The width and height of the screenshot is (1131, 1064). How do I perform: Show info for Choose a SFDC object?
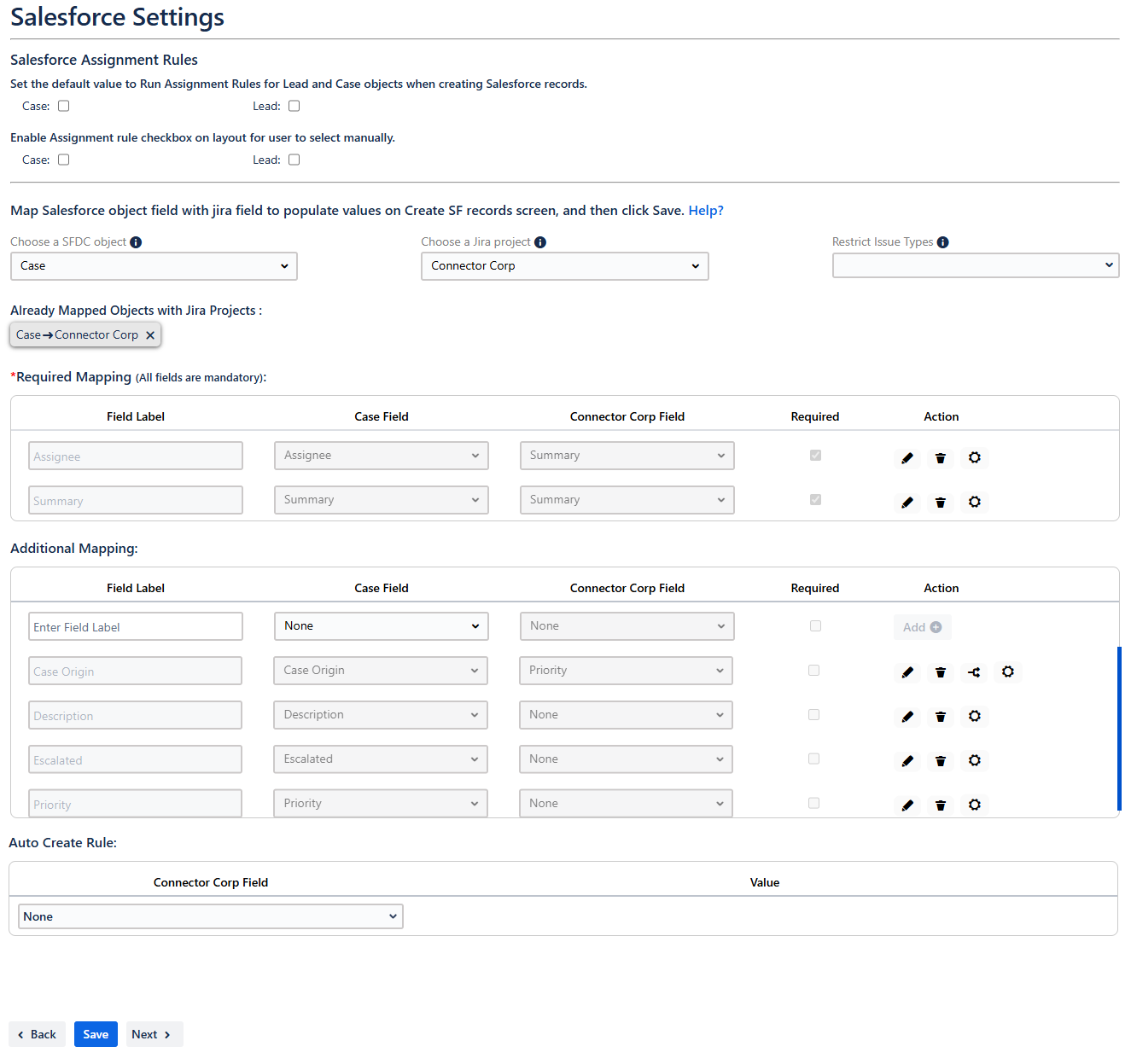click(x=136, y=242)
